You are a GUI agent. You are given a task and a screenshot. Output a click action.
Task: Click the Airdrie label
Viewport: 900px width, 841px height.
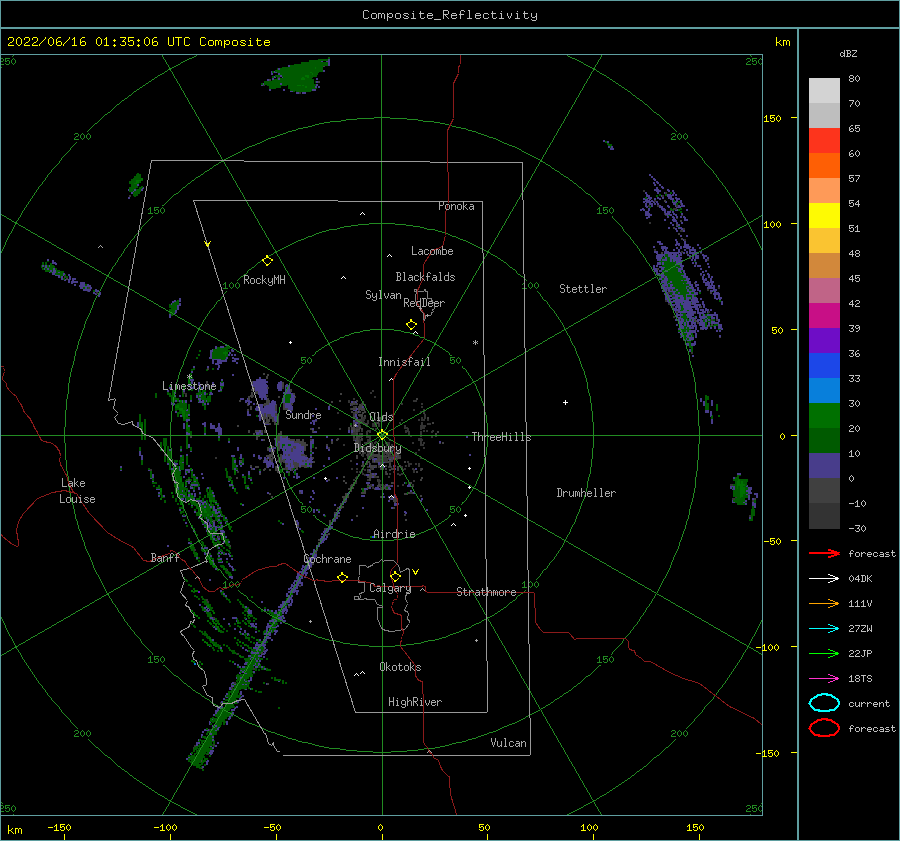point(394,534)
